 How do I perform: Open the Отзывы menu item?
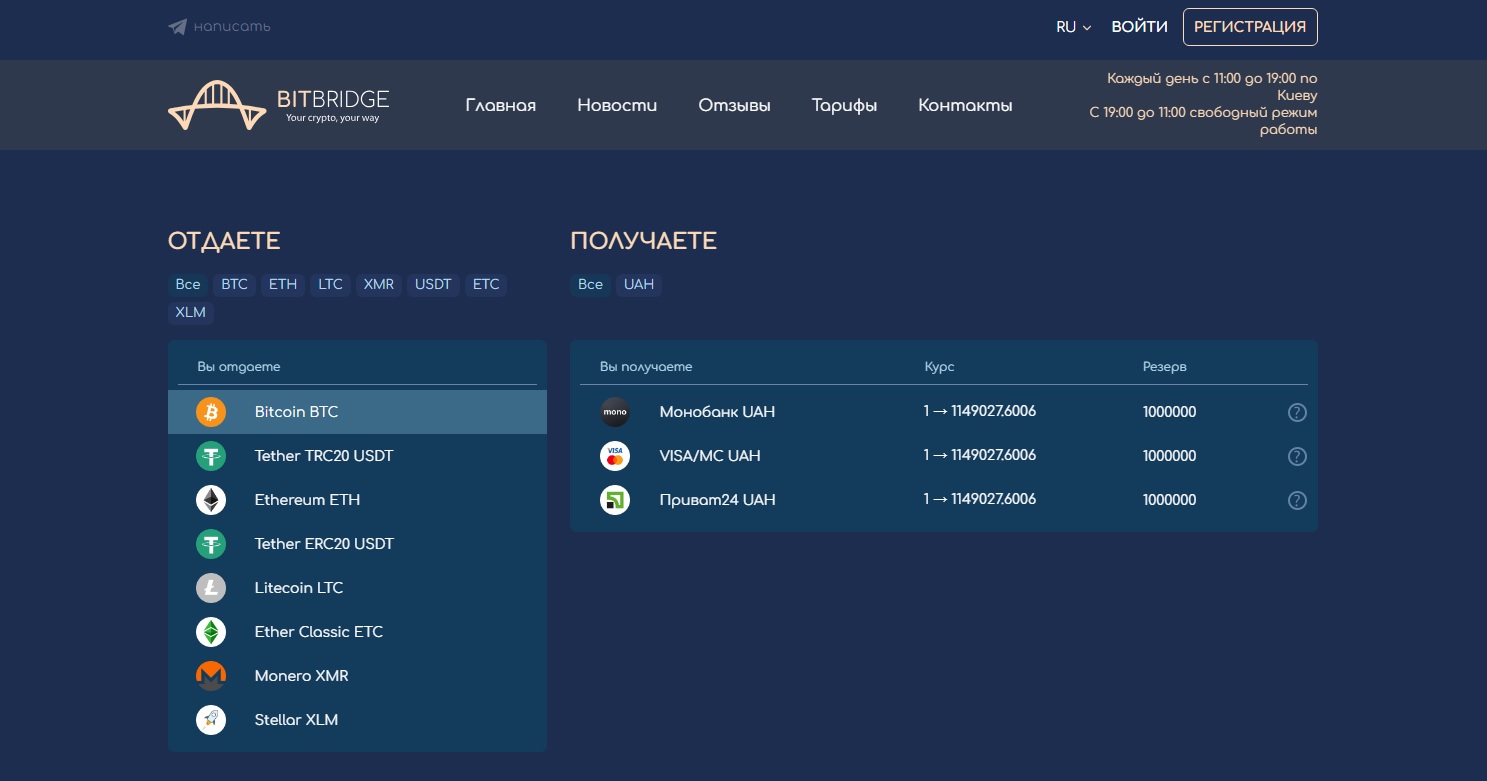[734, 105]
